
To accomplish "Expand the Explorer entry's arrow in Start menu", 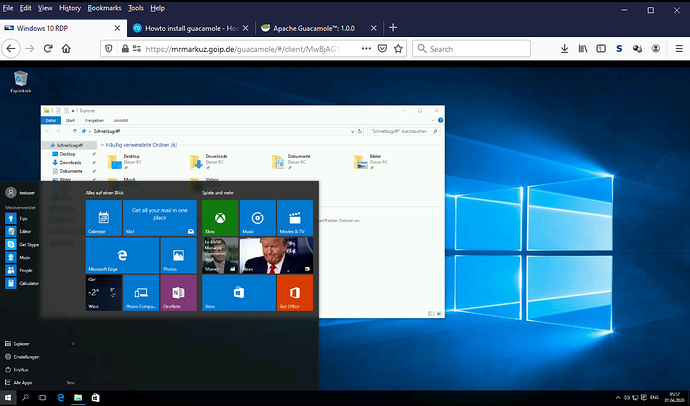I will click(73, 344).
